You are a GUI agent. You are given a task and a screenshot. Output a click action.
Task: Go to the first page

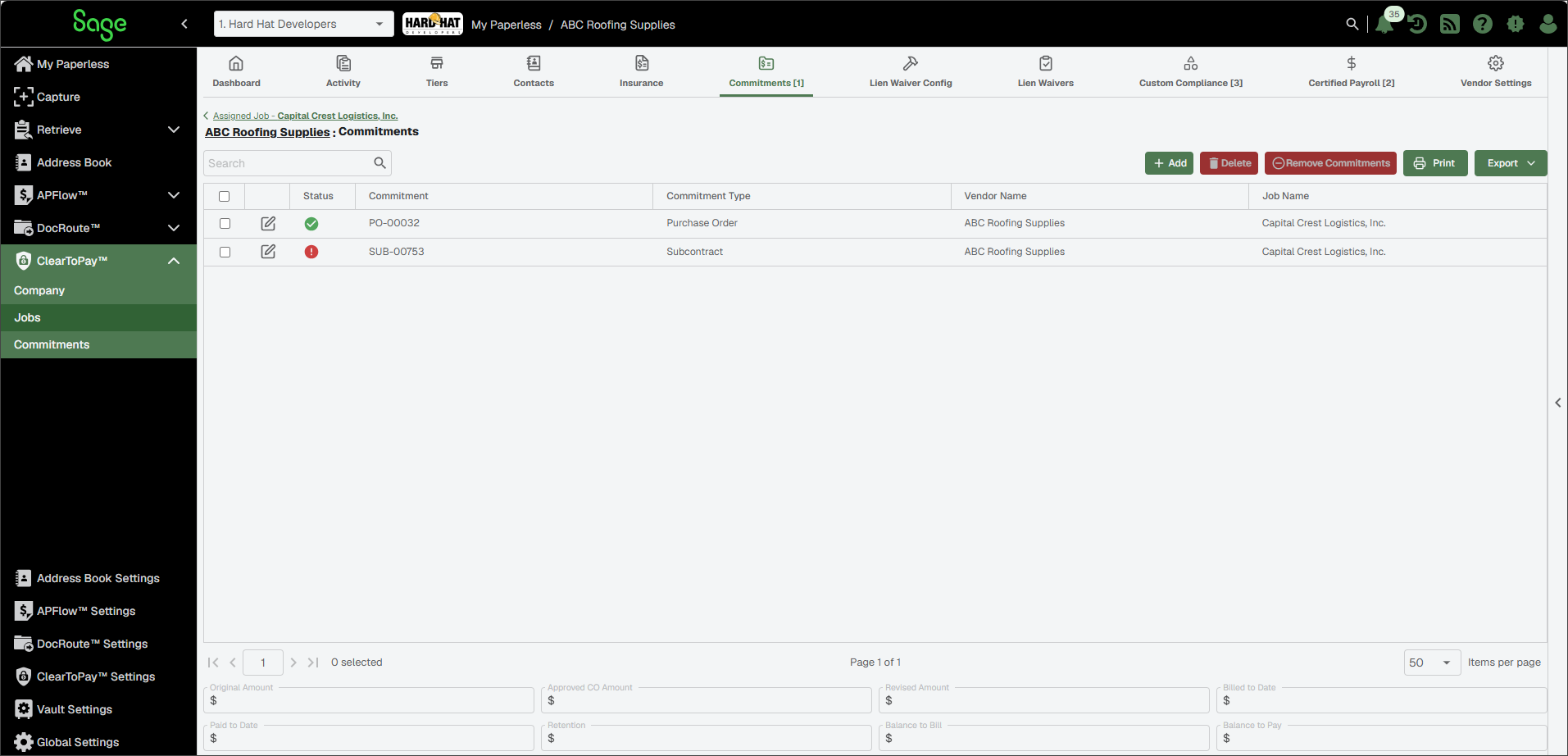click(x=213, y=663)
